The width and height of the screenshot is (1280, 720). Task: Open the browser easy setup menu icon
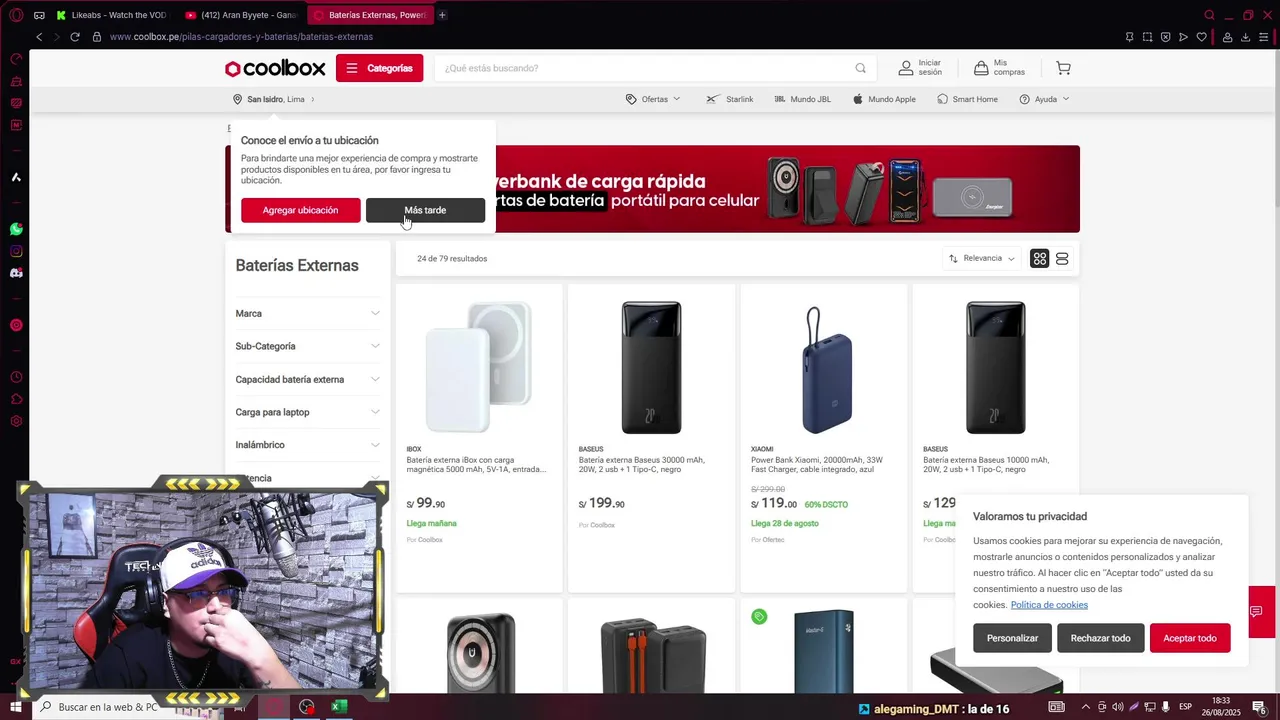pyautogui.click(x=1265, y=37)
